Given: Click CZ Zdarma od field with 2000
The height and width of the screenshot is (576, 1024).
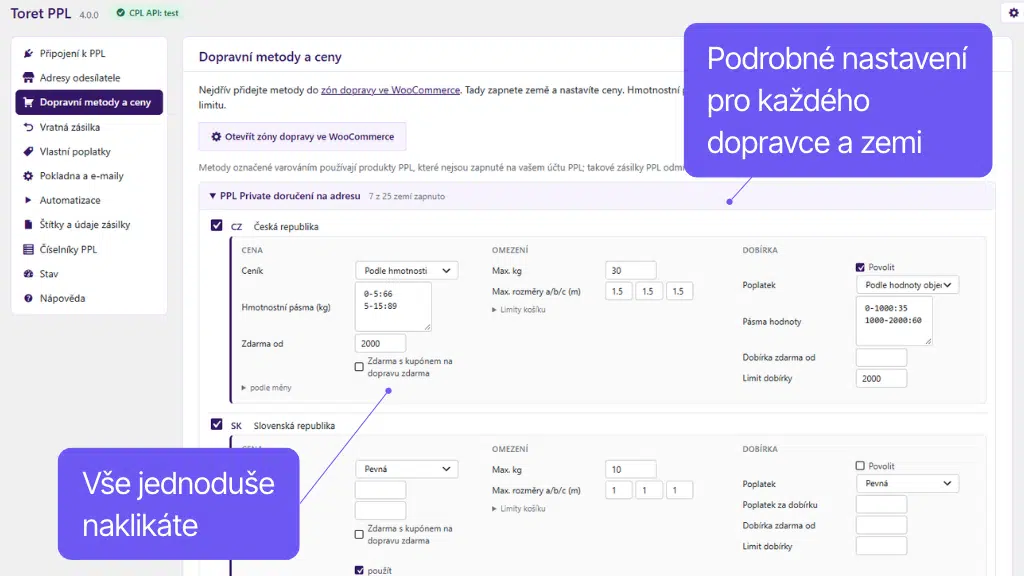Looking at the screenshot, I should [x=380, y=344].
